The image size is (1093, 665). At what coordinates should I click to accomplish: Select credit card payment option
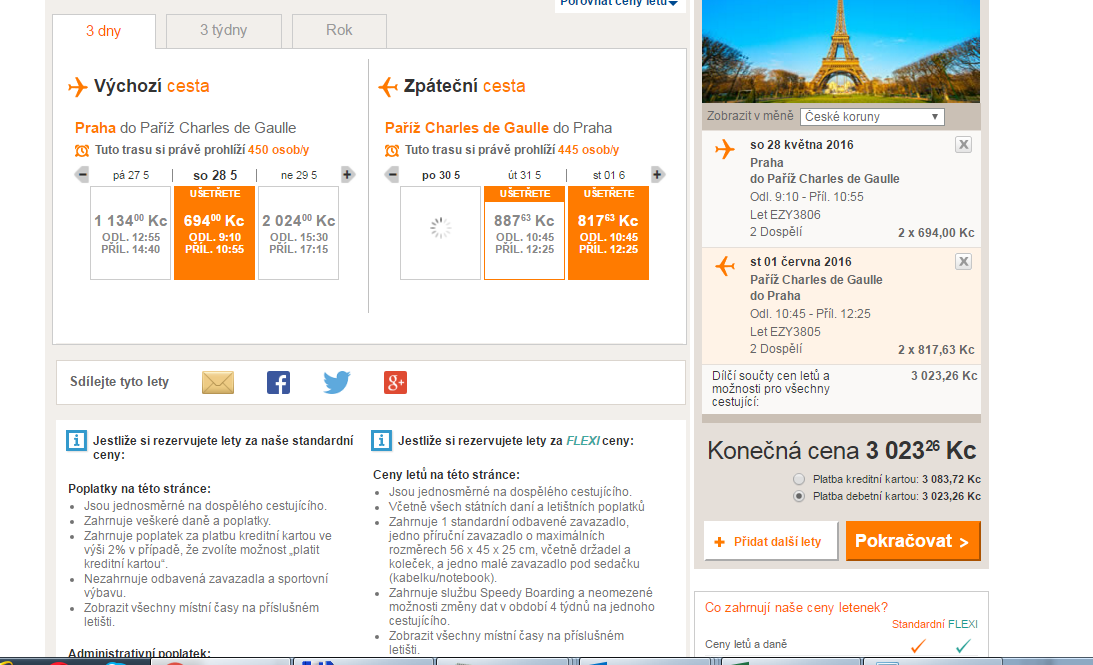(798, 479)
